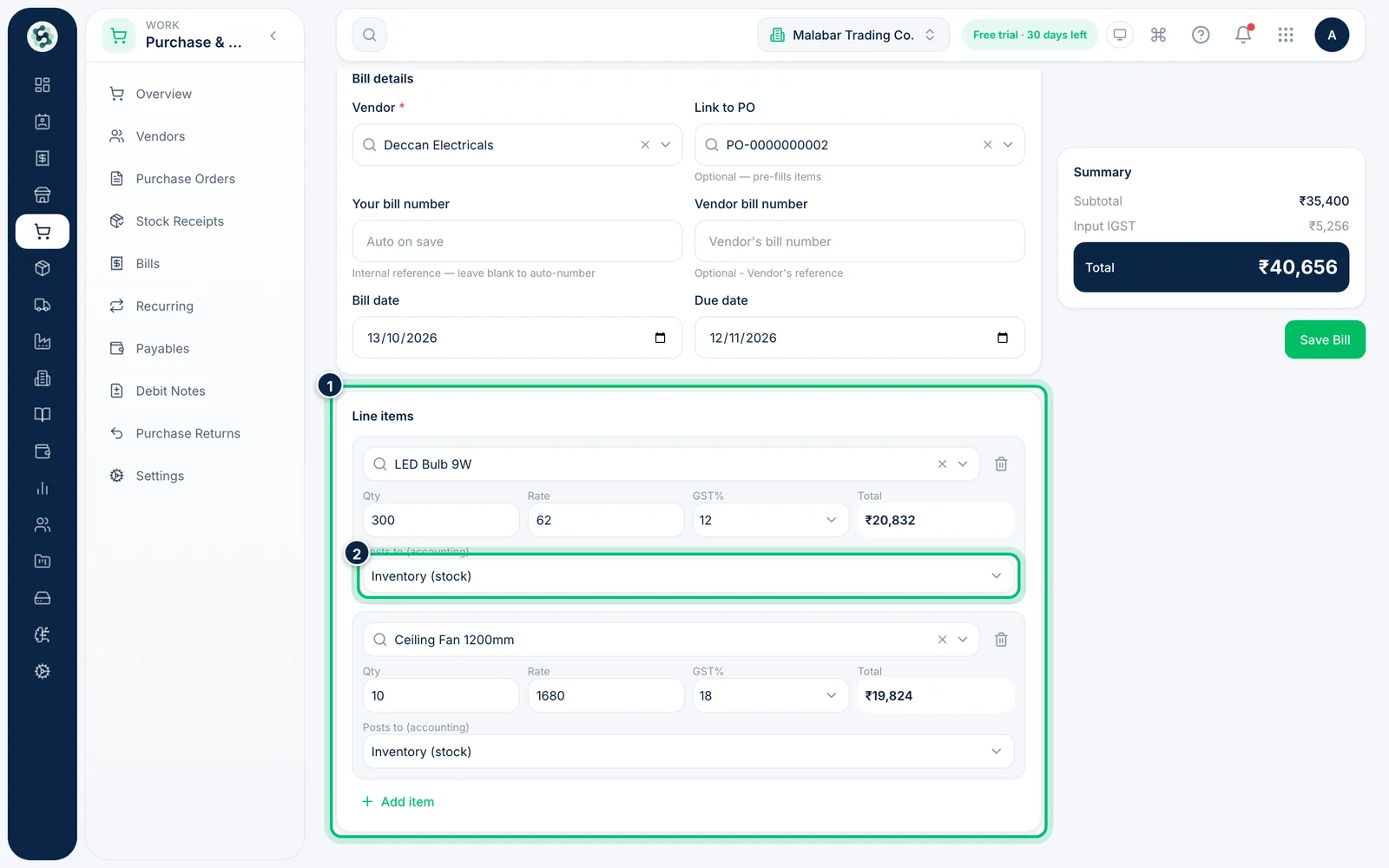Open Stock Receipts in the sidebar
Screen dimensions: 1389x868
coord(180,221)
